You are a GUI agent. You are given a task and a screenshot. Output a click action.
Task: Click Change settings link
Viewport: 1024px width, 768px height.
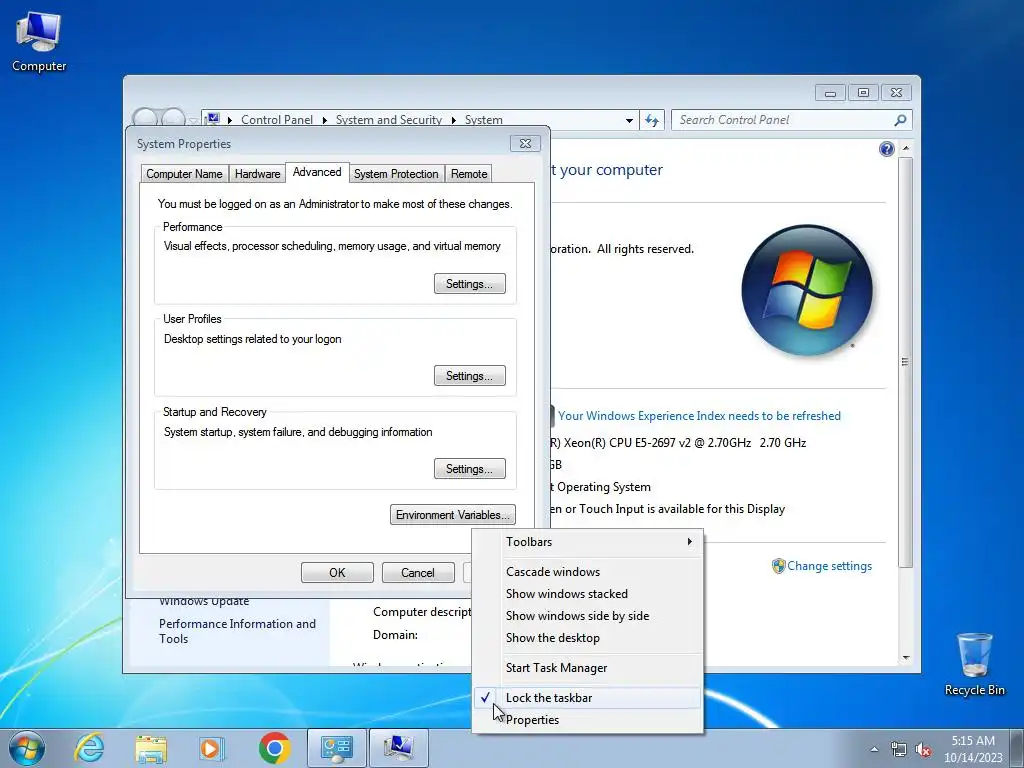pyautogui.click(x=829, y=566)
